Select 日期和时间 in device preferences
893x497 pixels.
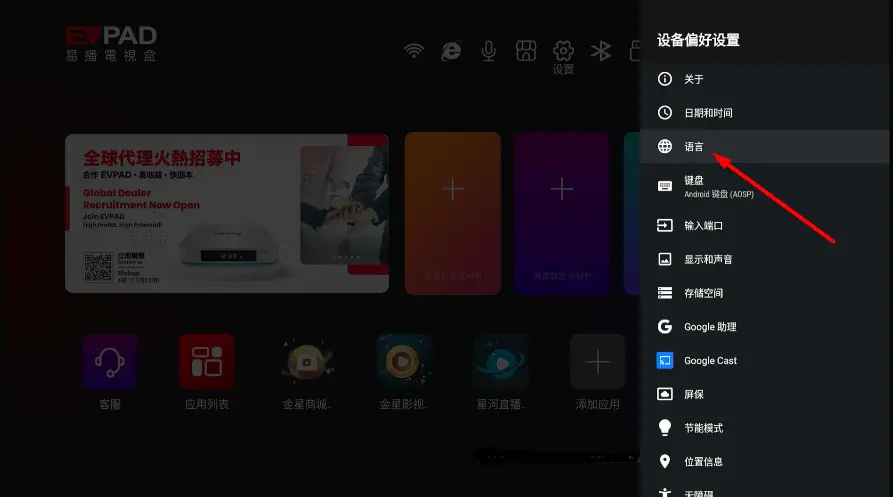(708, 113)
